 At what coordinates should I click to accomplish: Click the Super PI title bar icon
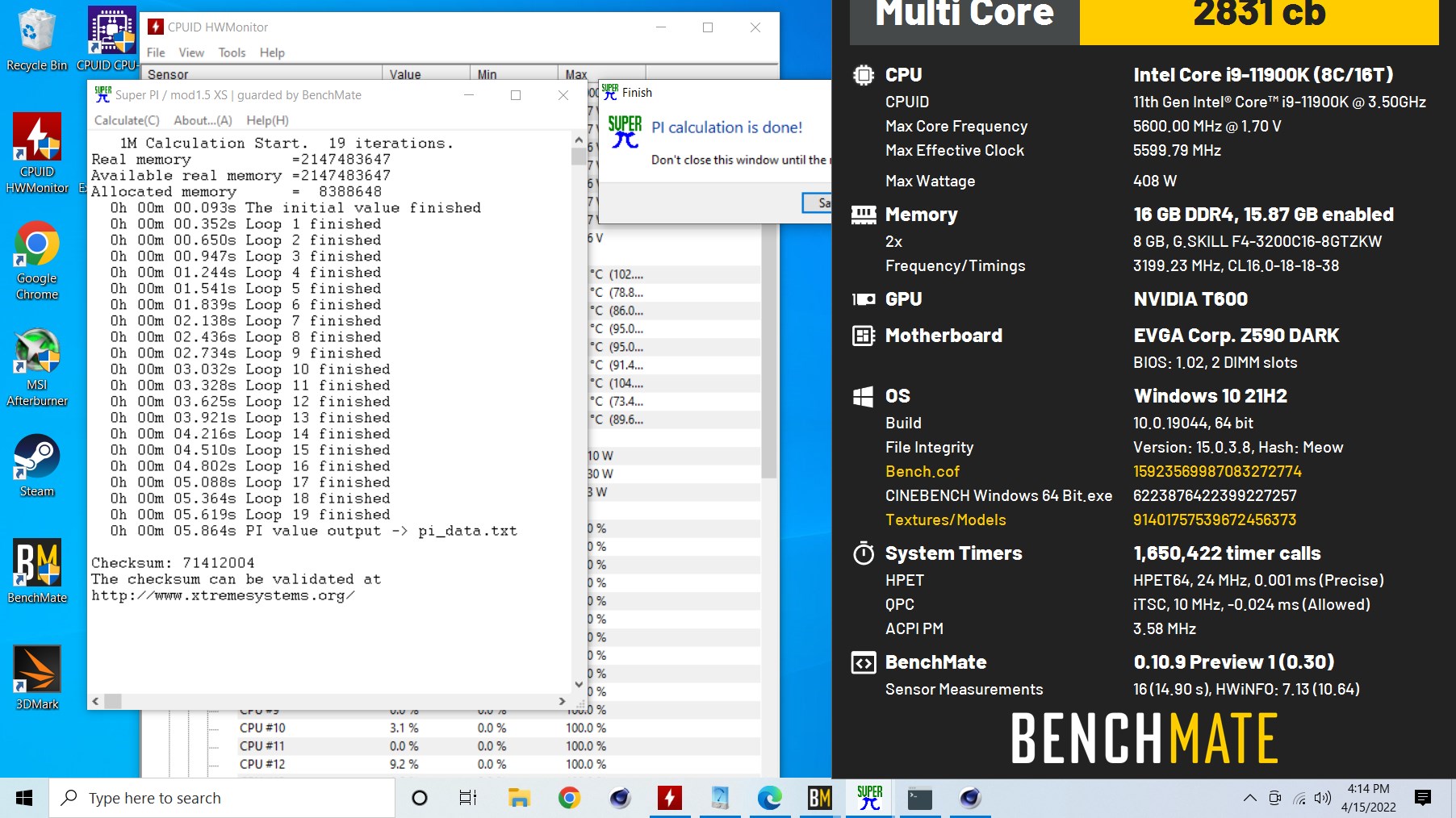(x=103, y=94)
